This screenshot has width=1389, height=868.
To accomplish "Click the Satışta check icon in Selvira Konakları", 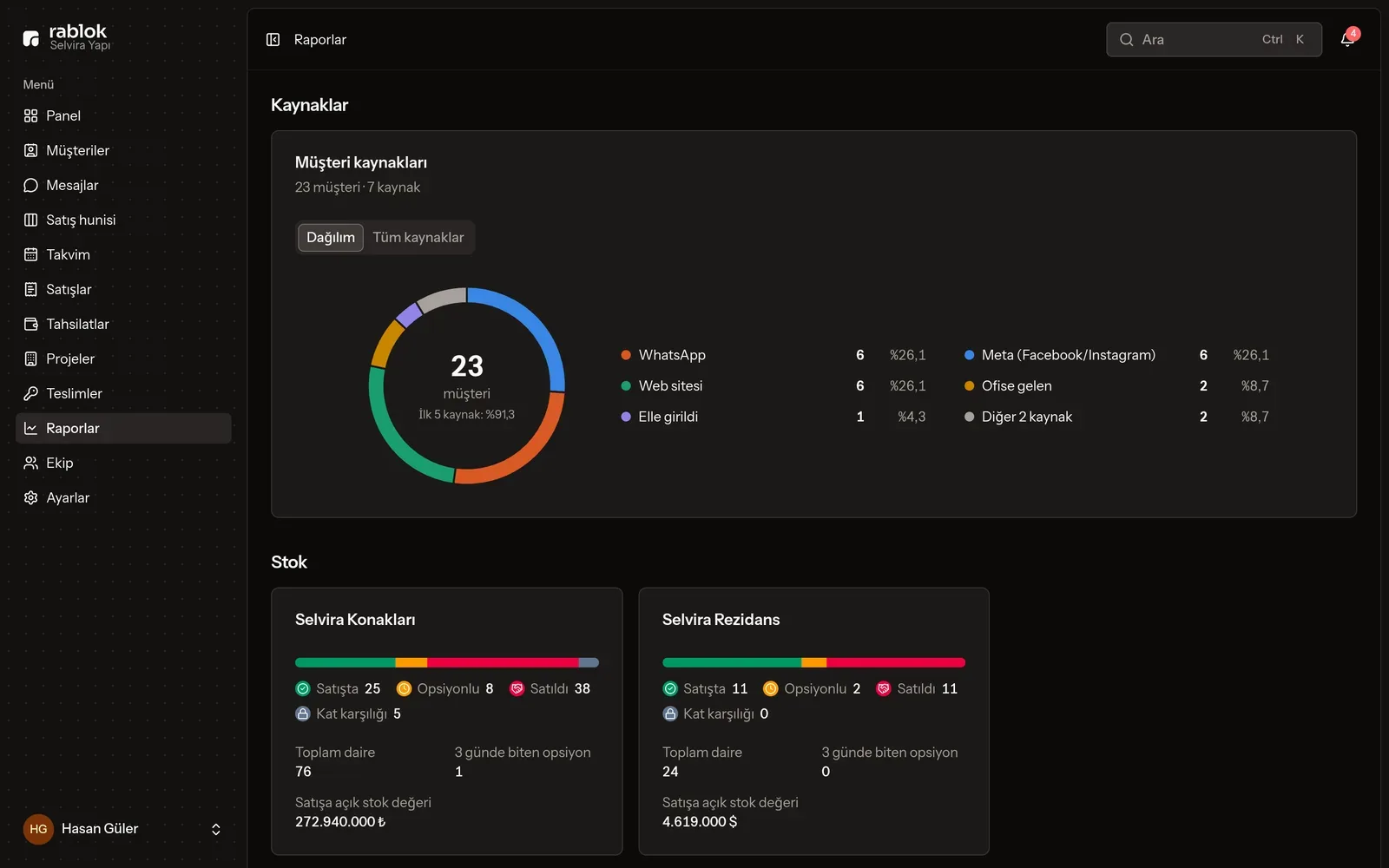I will [x=303, y=688].
